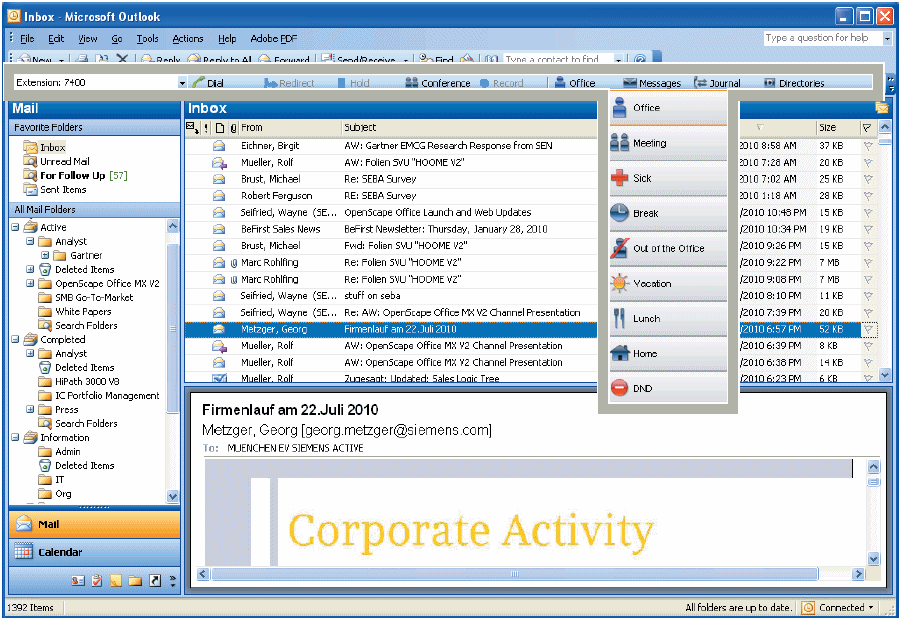Image resolution: width=900 pixels, height=619 pixels.
Task: Switch to the Mail pane button
Action: tap(94, 524)
